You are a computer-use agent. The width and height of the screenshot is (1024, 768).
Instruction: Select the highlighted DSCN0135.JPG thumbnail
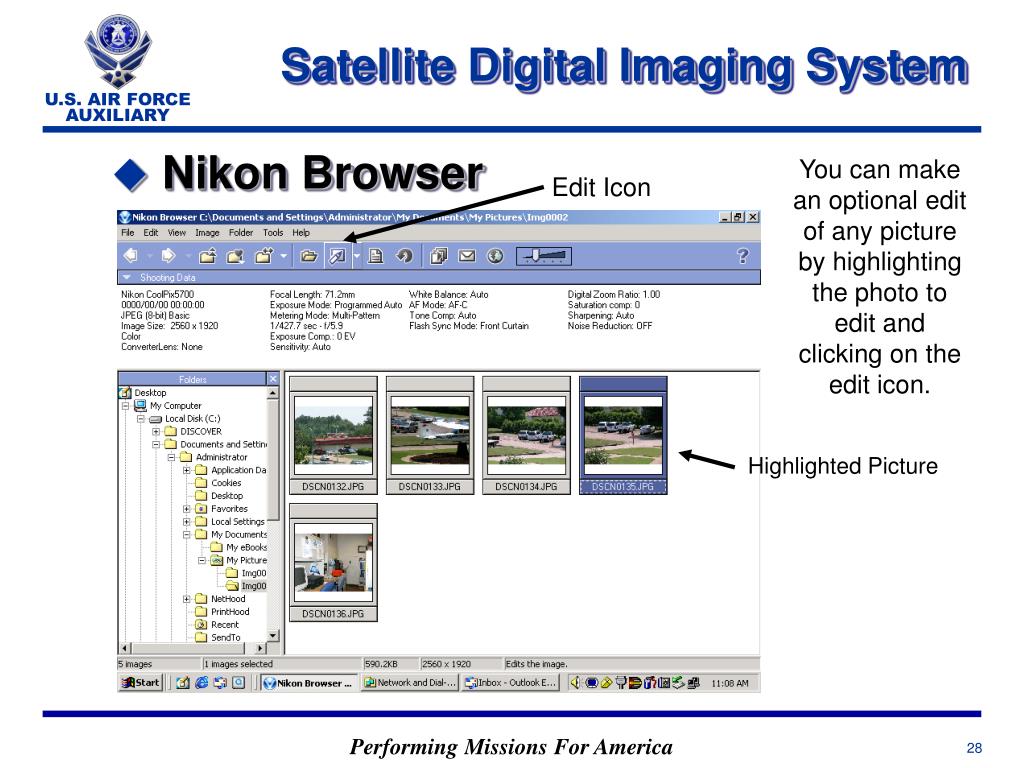pos(623,436)
